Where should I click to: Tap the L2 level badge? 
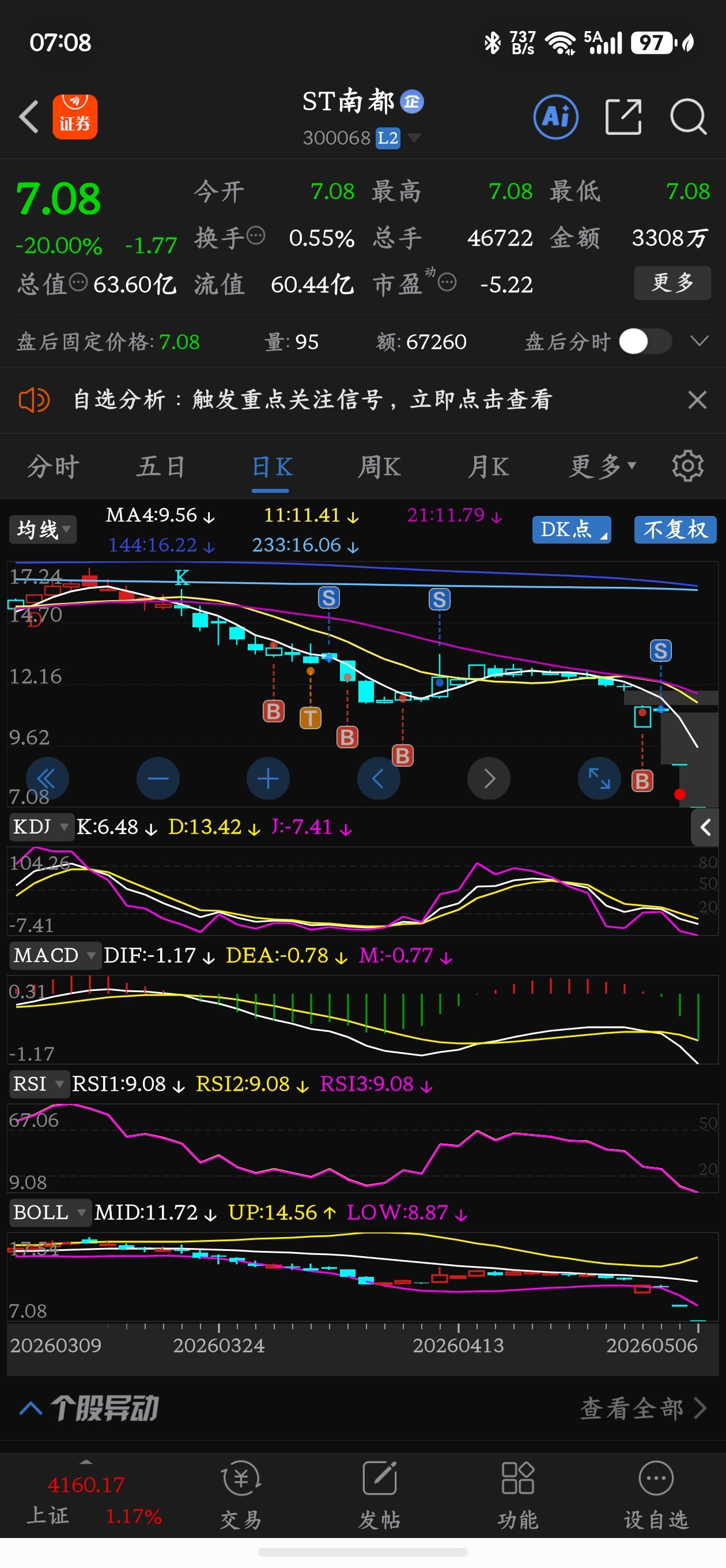(388, 138)
